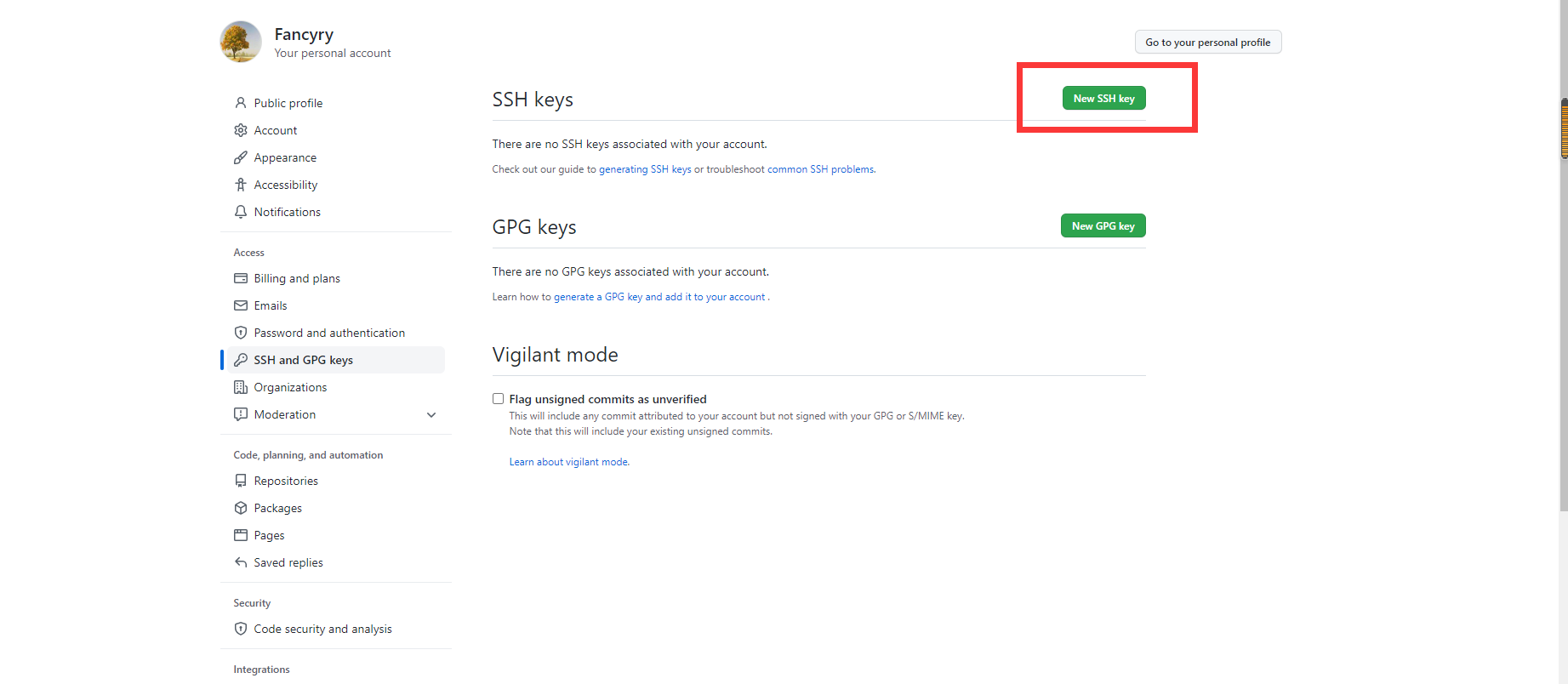The image size is (1568, 684).
Task: Click the Organizations building icon
Action: tap(241, 387)
